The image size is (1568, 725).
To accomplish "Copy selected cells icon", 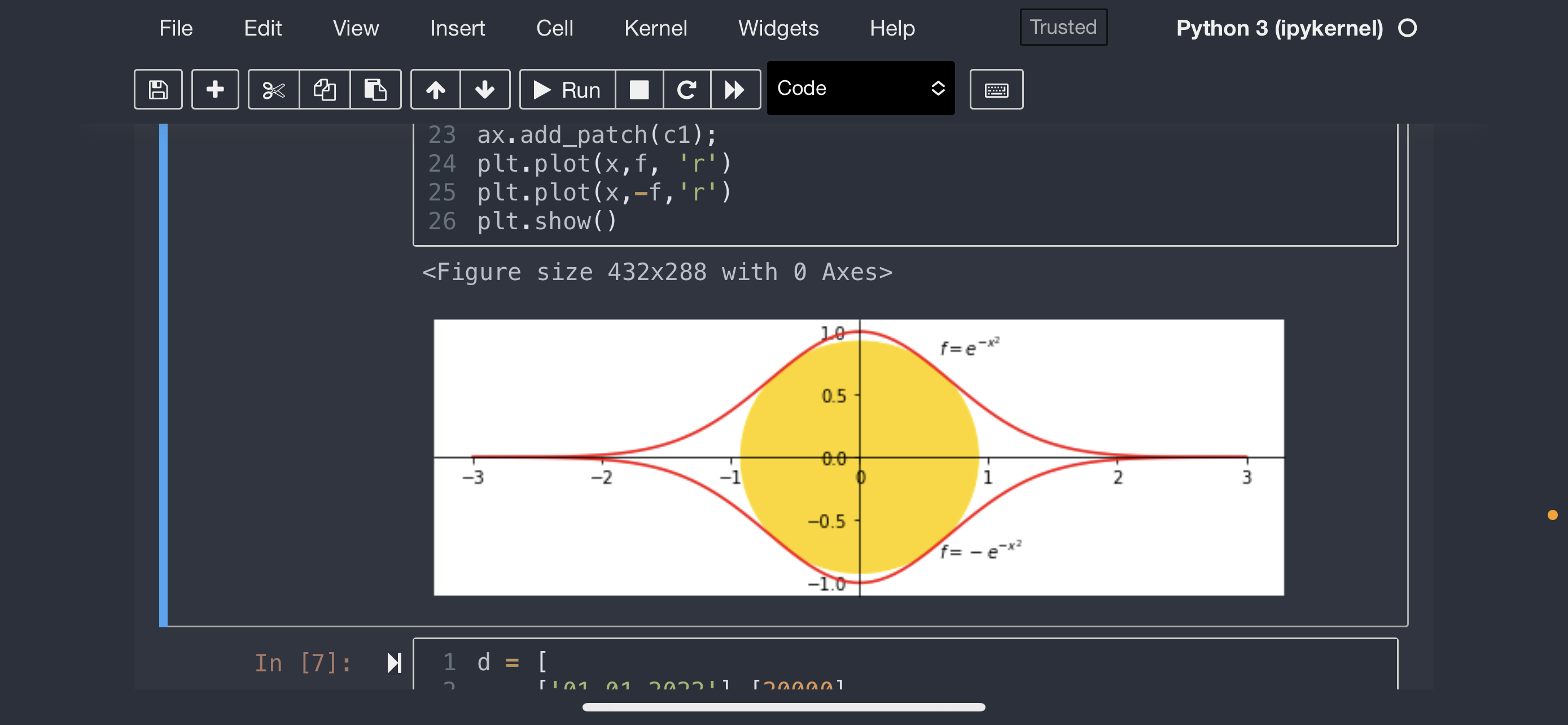I will 325,89.
